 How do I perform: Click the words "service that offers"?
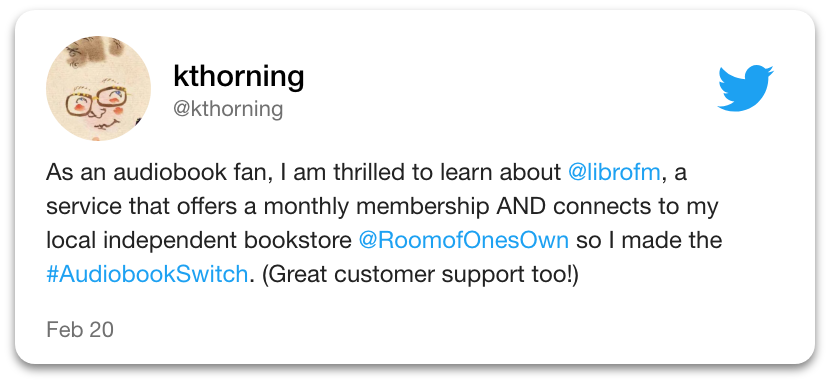coord(141,207)
